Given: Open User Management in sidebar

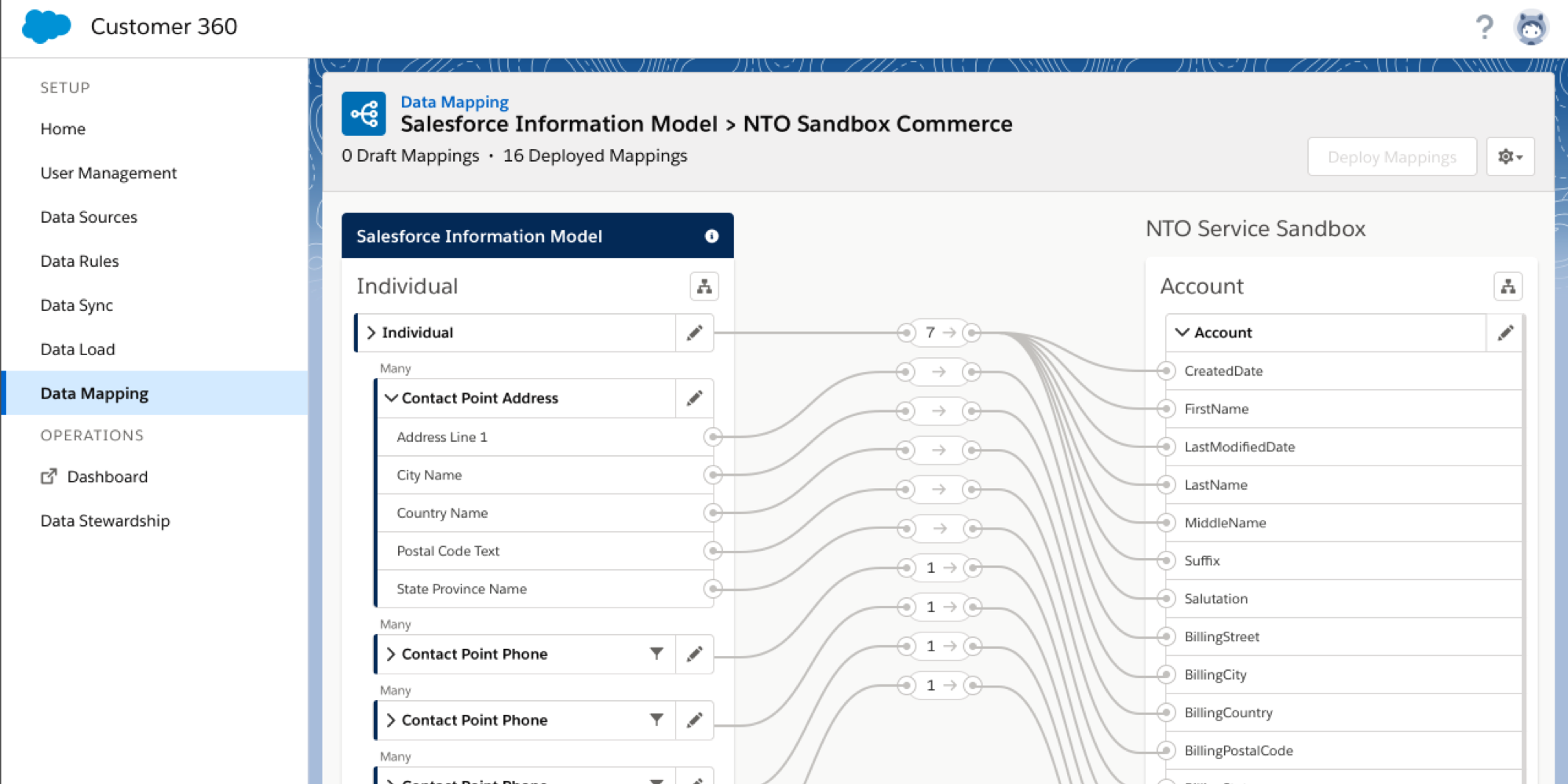Looking at the screenshot, I should pyautogui.click(x=108, y=173).
